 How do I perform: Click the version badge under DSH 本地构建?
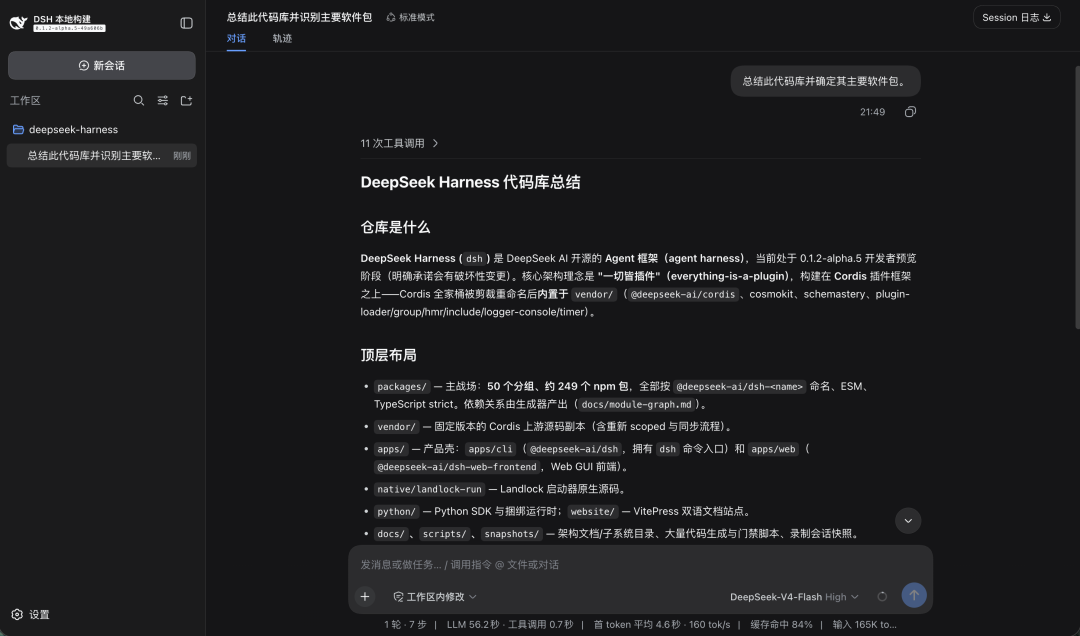(70, 28)
